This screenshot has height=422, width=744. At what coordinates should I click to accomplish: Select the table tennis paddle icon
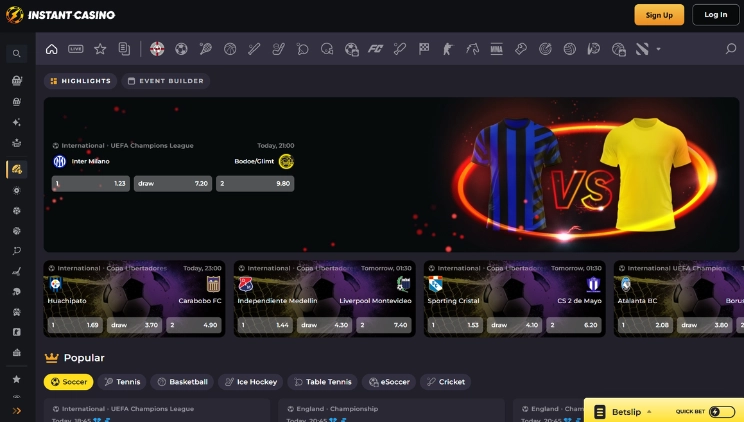click(302, 49)
